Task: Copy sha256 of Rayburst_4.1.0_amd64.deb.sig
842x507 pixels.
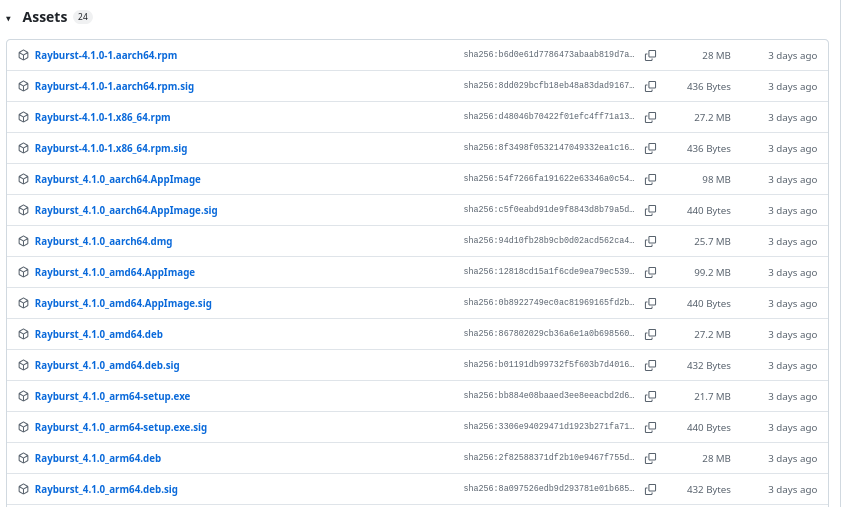Action: tap(650, 365)
